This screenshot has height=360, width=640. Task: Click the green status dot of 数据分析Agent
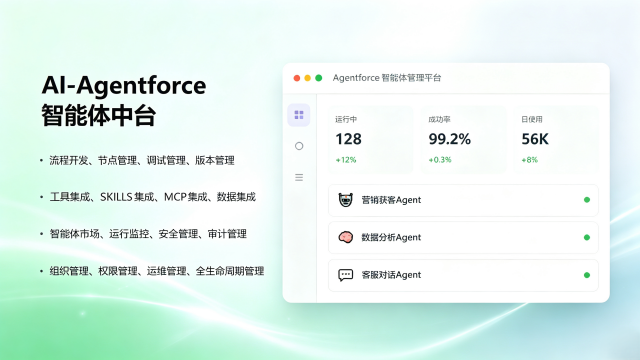pos(587,238)
